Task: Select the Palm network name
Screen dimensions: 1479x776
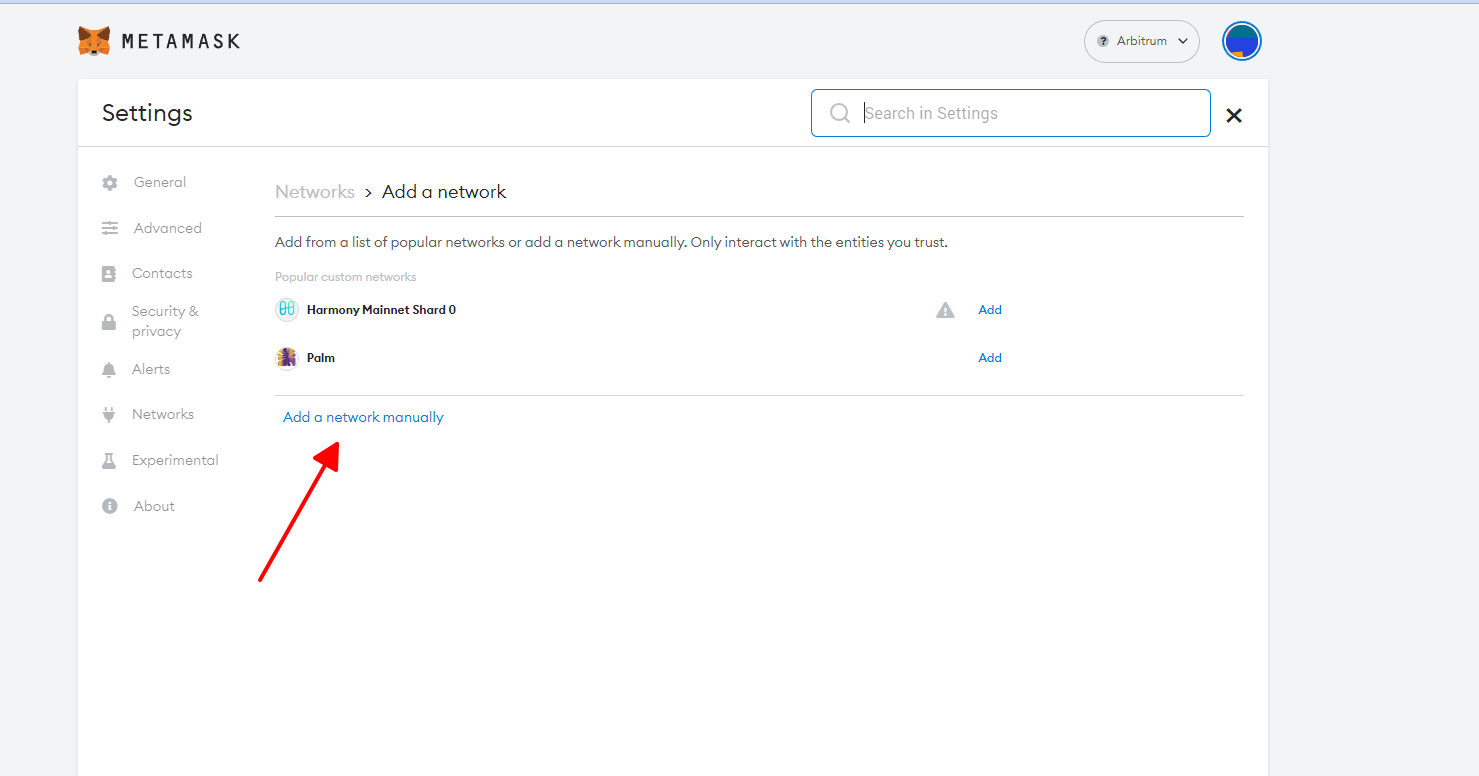Action: point(321,358)
